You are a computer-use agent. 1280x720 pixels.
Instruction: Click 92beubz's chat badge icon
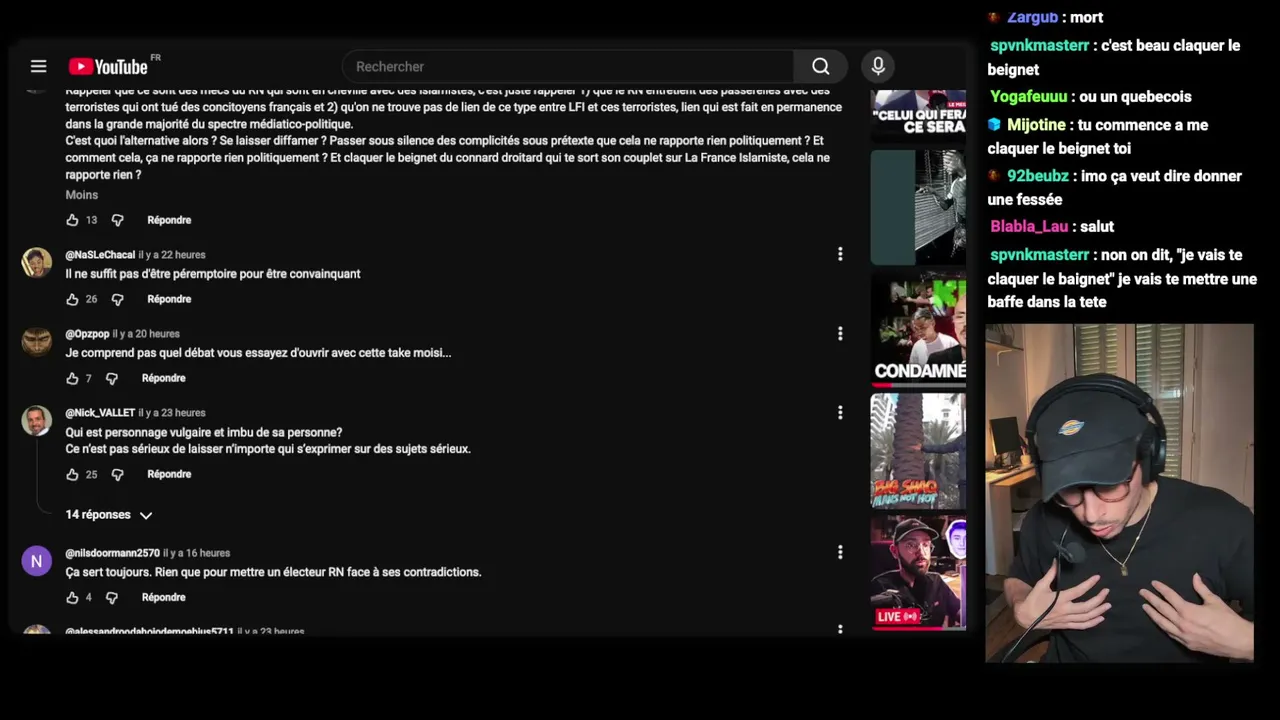tap(994, 176)
